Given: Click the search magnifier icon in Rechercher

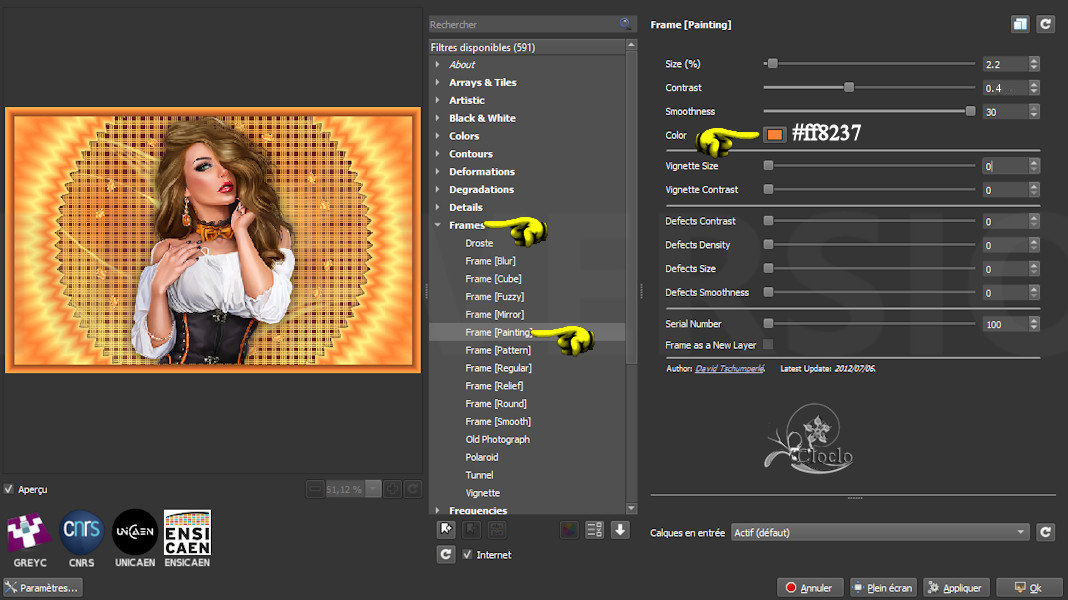Looking at the screenshot, I should click(x=626, y=24).
